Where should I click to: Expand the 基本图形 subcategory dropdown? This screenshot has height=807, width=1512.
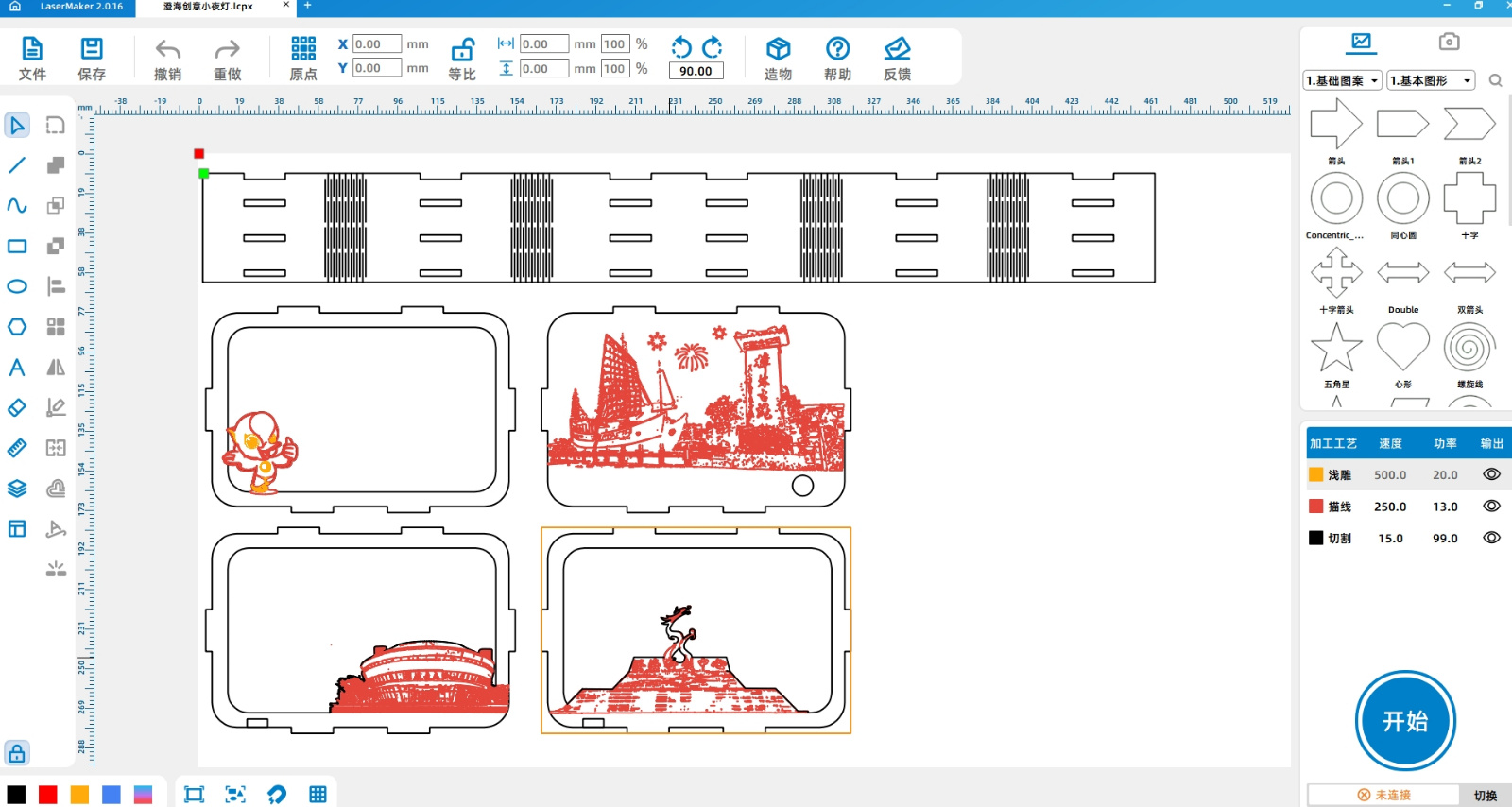point(1431,81)
